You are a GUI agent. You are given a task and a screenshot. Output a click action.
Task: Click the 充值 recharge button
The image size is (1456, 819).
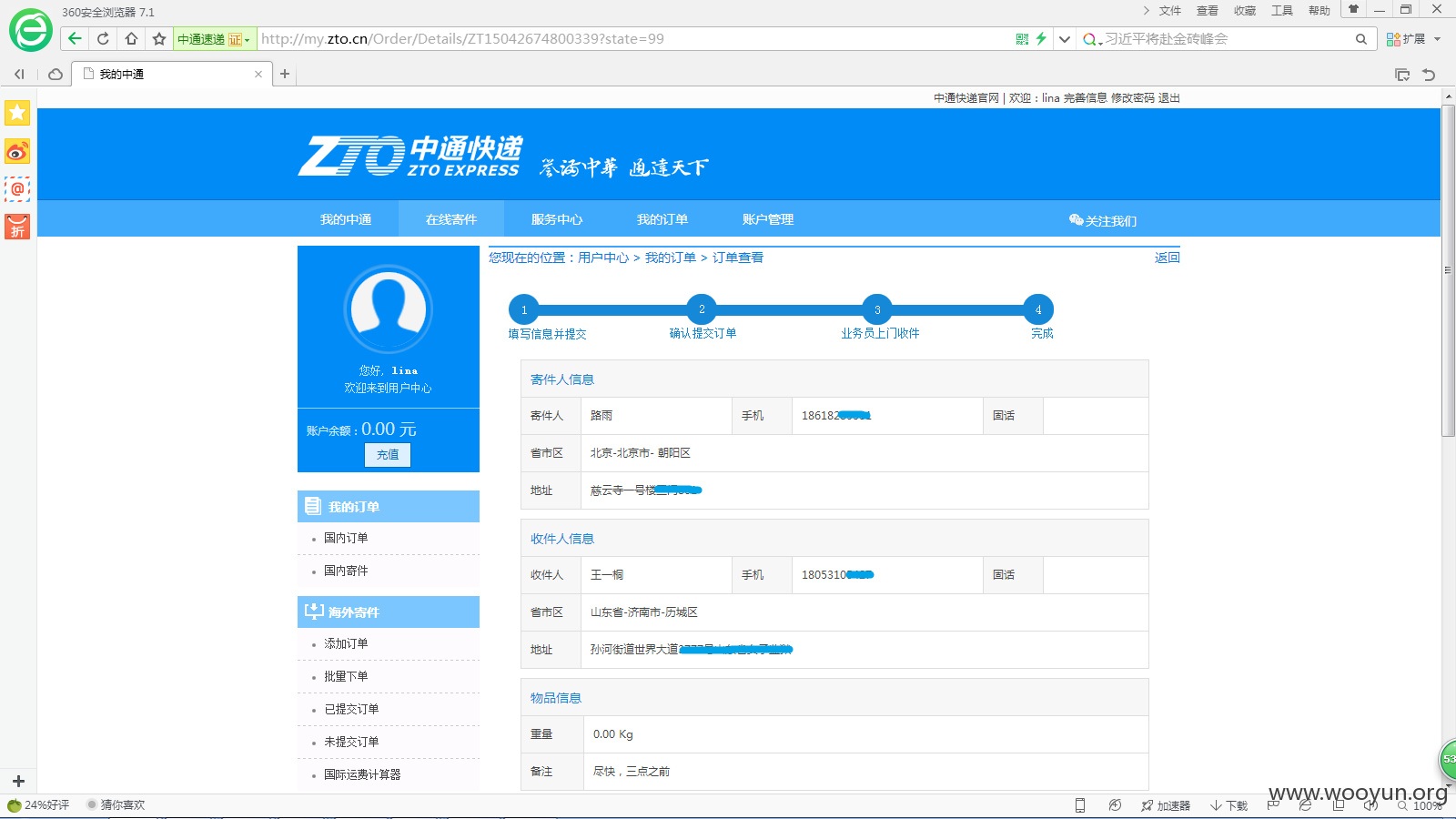(x=388, y=454)
